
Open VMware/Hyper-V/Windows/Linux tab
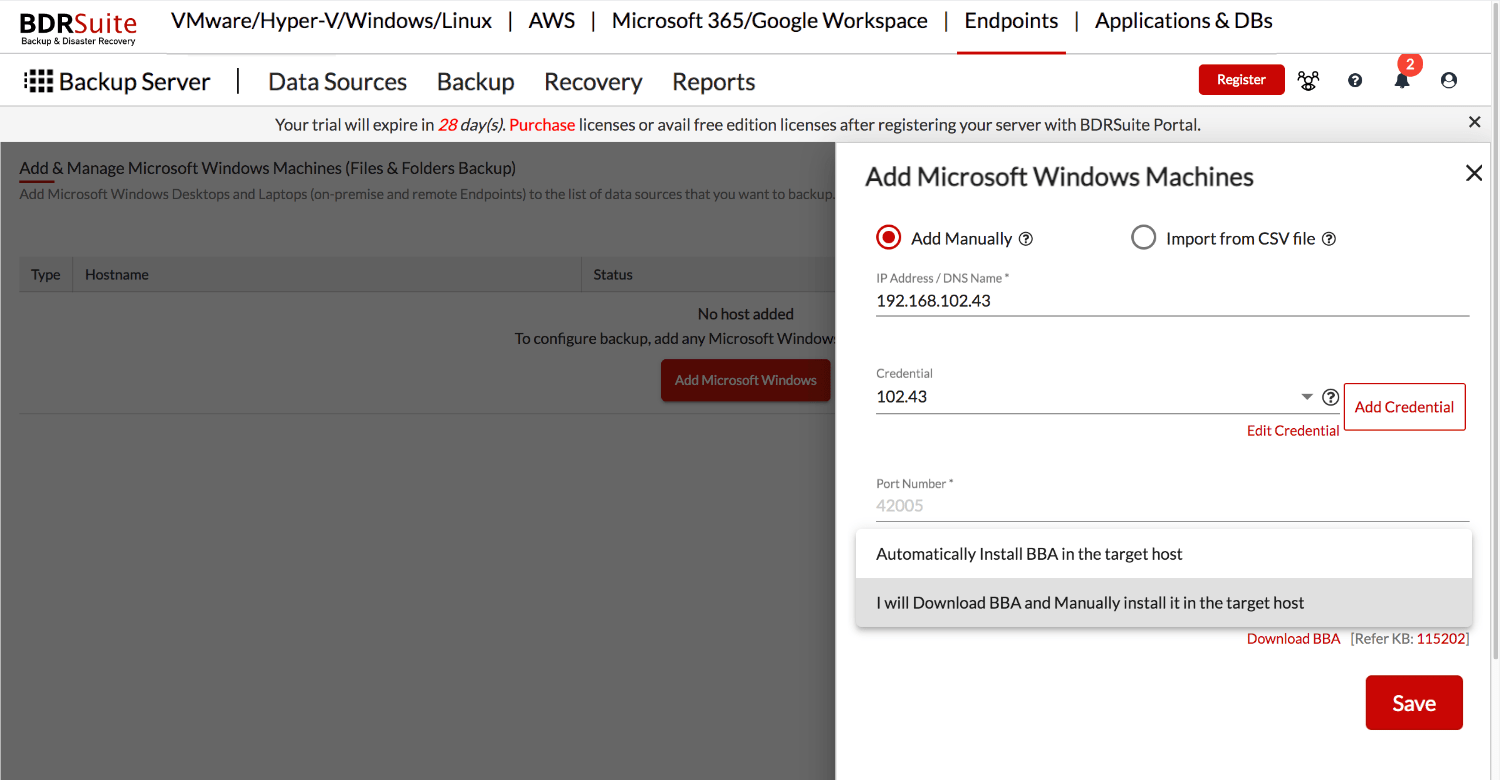pyautogui.click(x=332, y=21)
